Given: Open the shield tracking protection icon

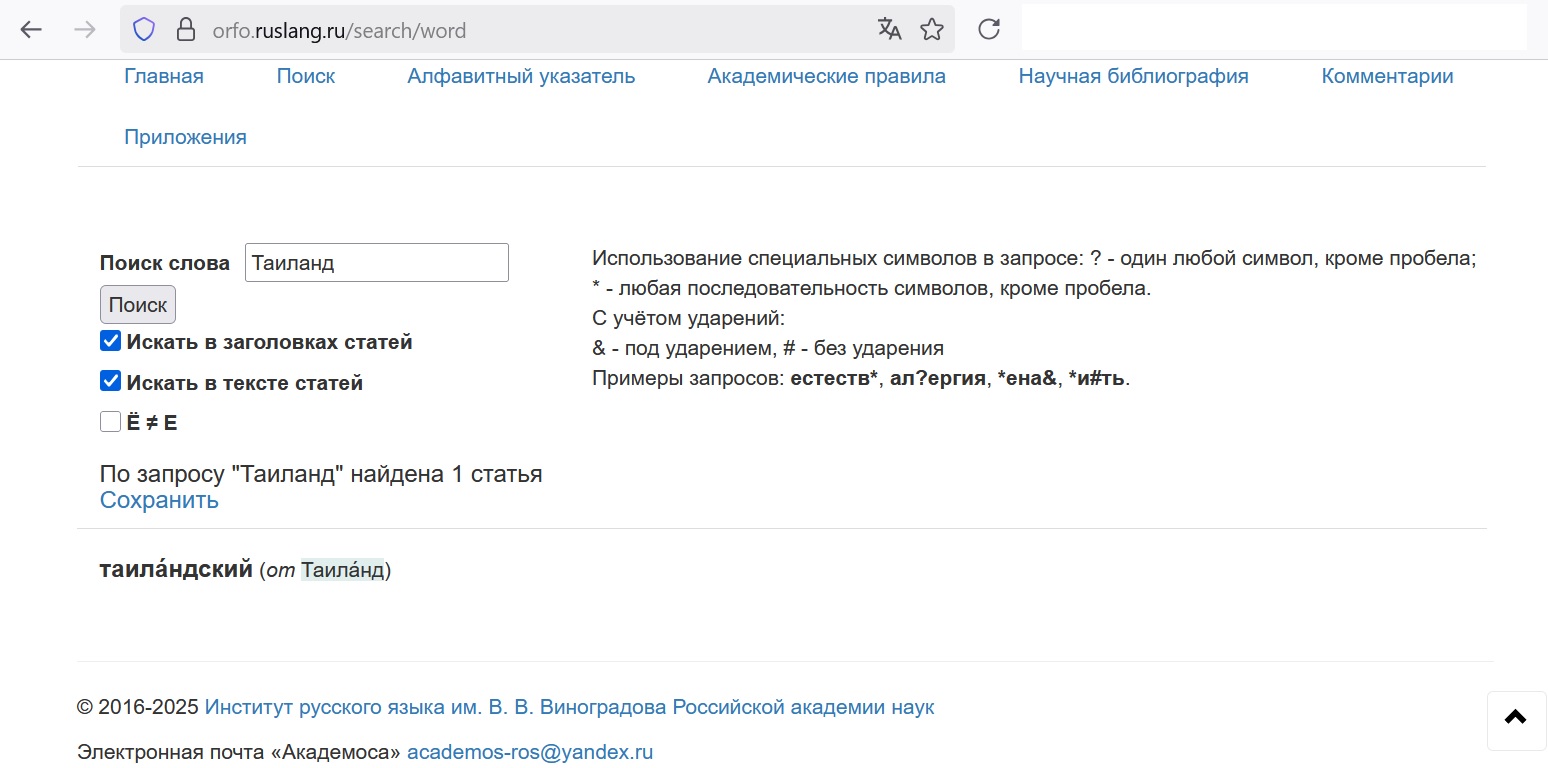Looking at the screenshot, I should click(x=144, y=30).
